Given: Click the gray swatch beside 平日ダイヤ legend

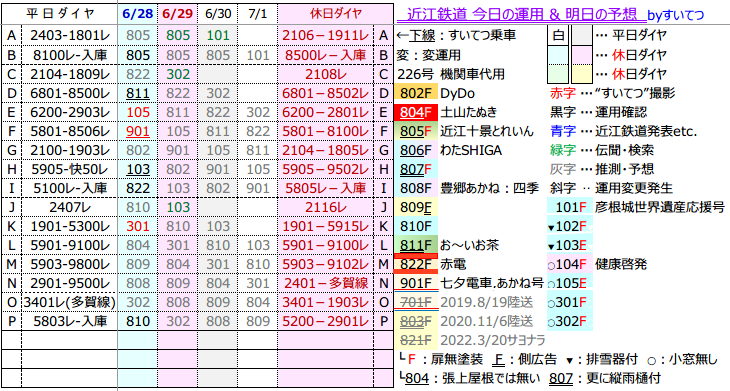Looking at the screenshot, I should pos(582,35).
